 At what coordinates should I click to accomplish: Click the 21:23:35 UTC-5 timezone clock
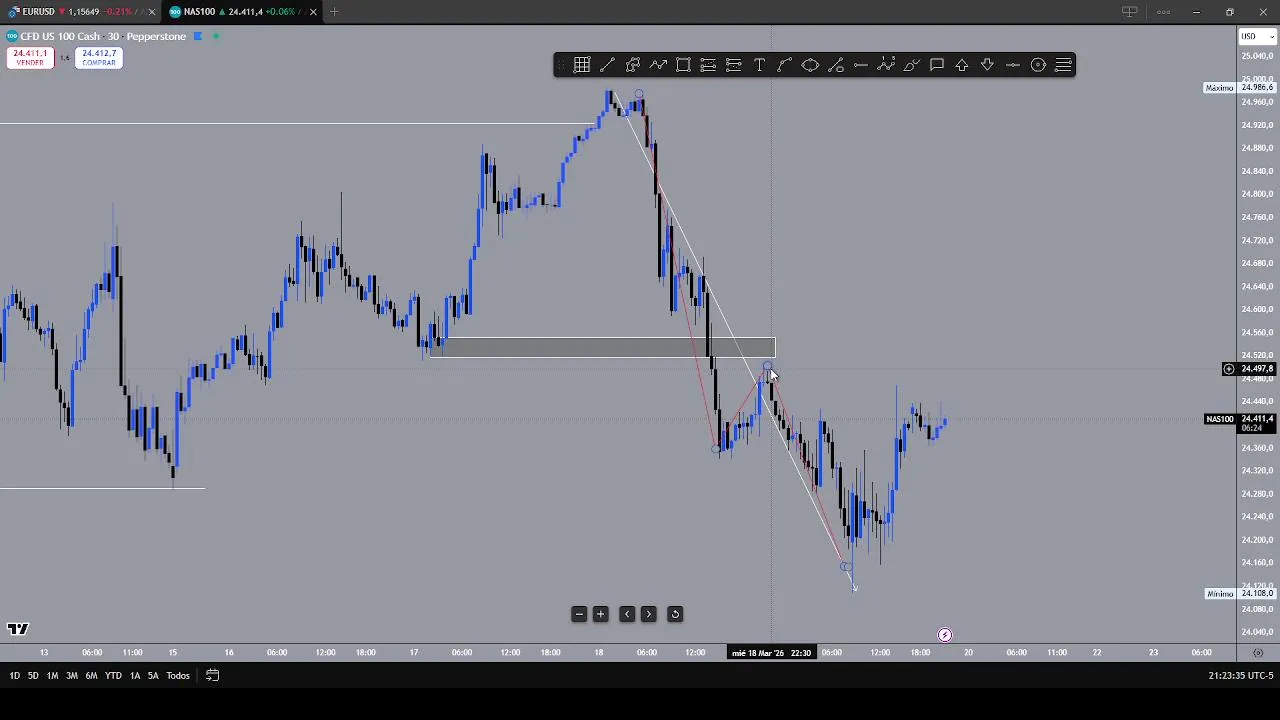(1241, 676)
